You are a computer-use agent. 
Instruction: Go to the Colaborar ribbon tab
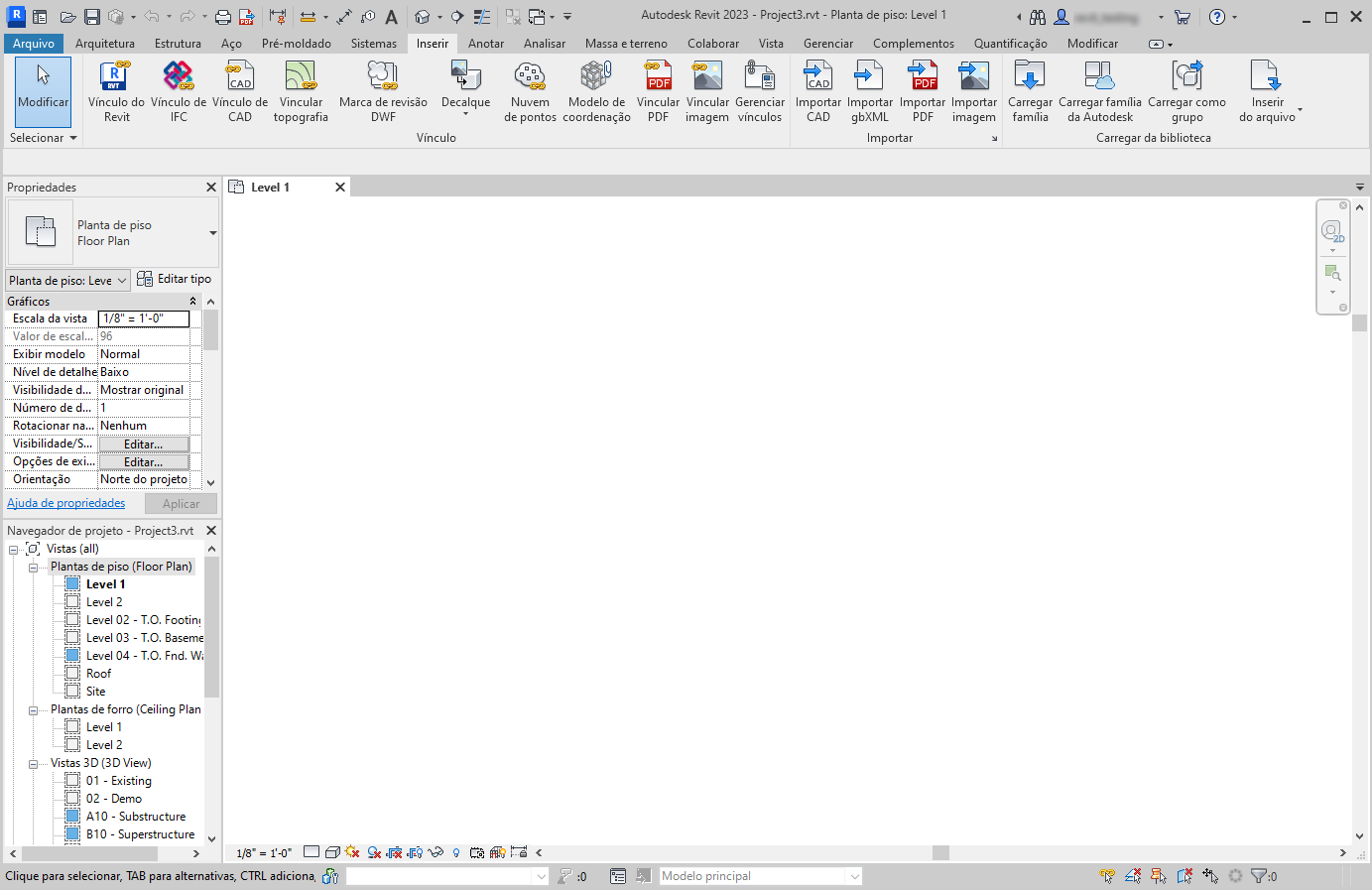click(x=713, y=44)
